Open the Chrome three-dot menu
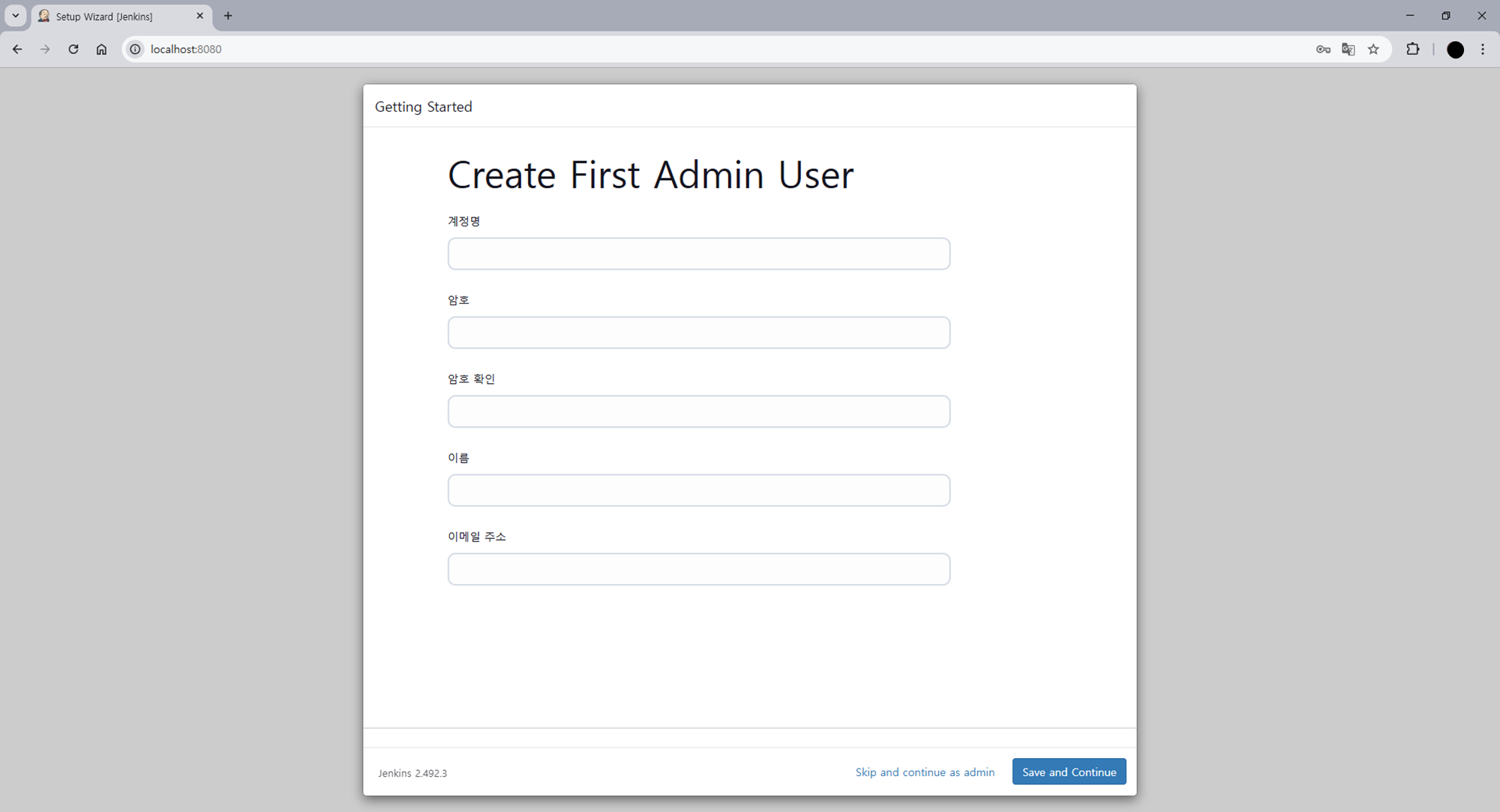Screen dimensions: 1500x812 [x=1483, y=49]
